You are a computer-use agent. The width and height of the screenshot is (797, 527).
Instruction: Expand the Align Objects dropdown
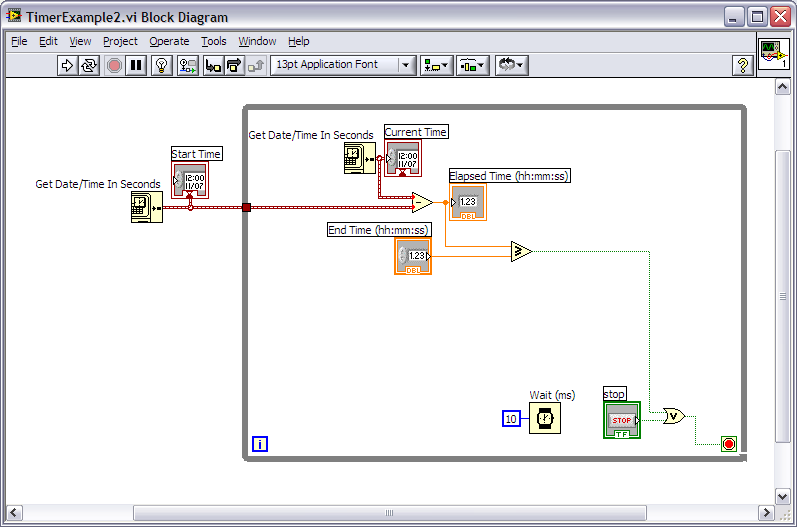(x=436, y=65)
